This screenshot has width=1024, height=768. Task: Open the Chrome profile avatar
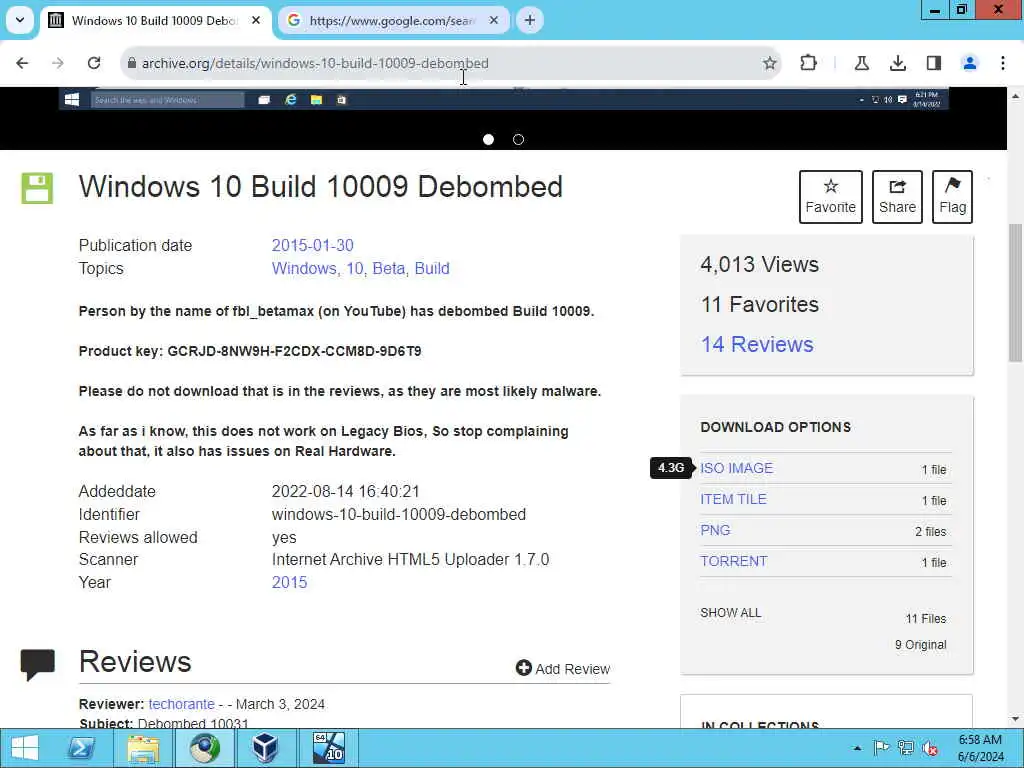point(970,63)
